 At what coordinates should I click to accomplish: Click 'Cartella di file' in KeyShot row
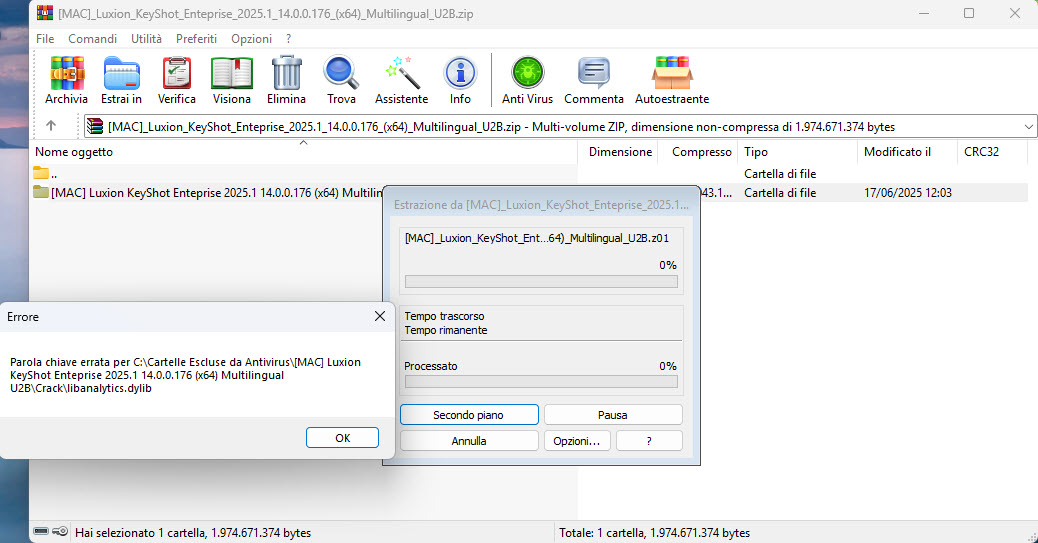780,193
